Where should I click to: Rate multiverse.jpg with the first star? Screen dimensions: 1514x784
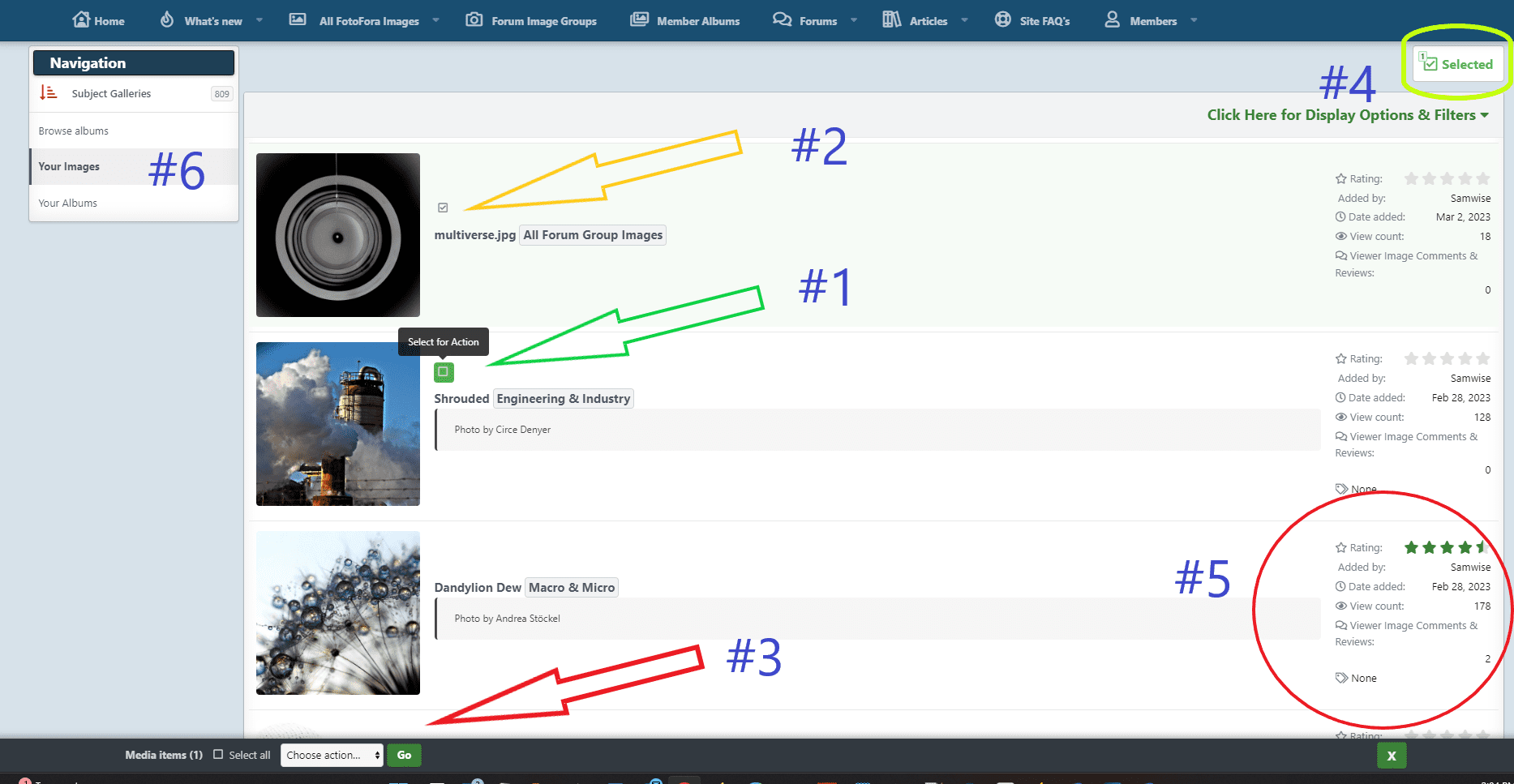[x=1411, y=178]
